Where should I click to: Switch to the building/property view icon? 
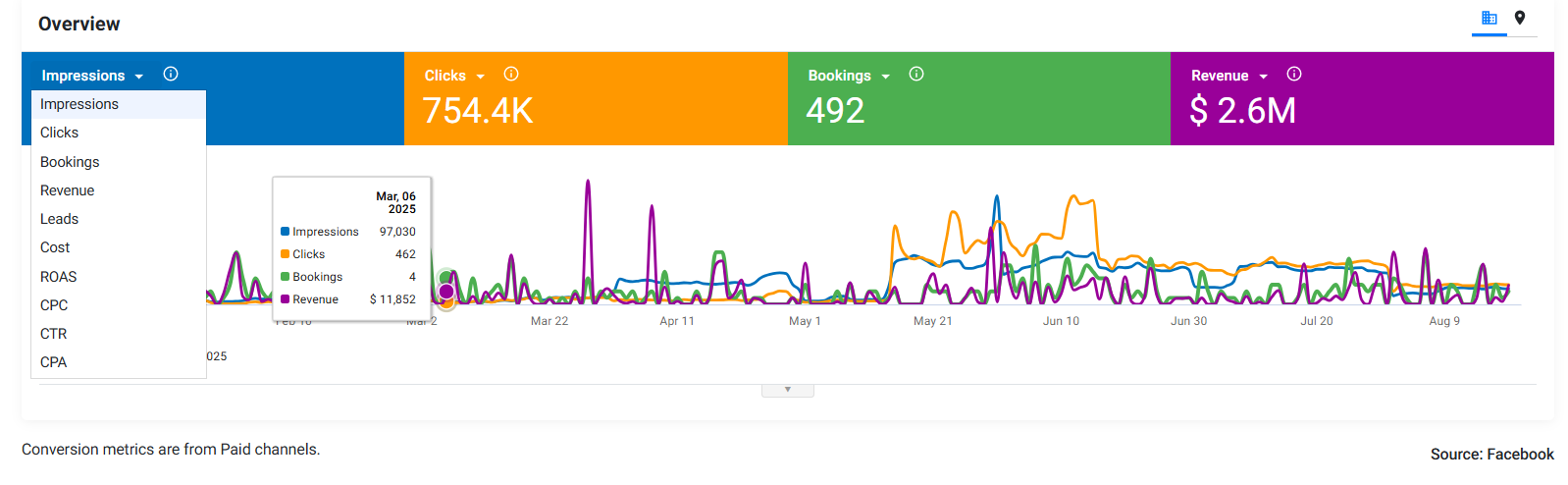coord(1489,18)
